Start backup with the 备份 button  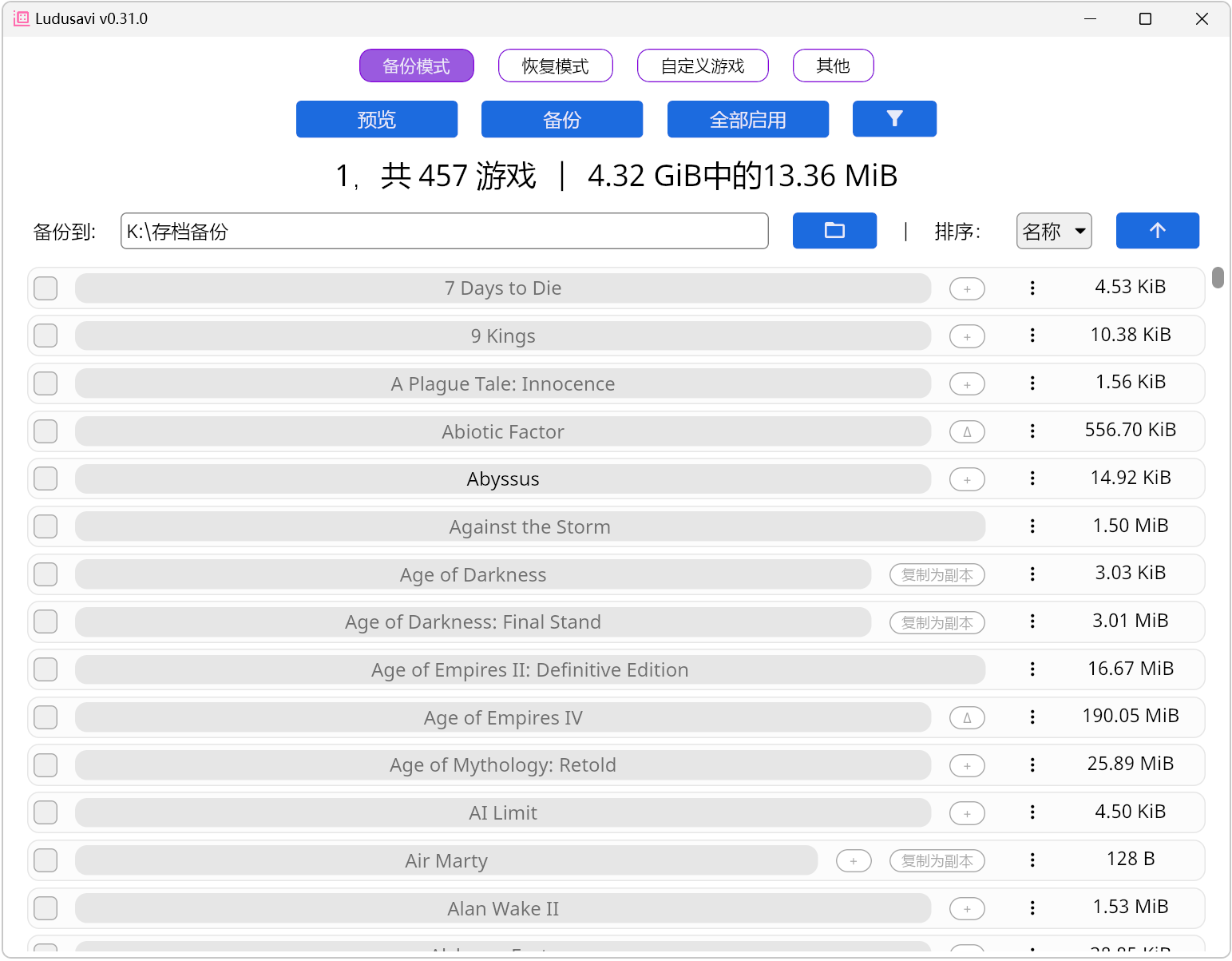562,119
